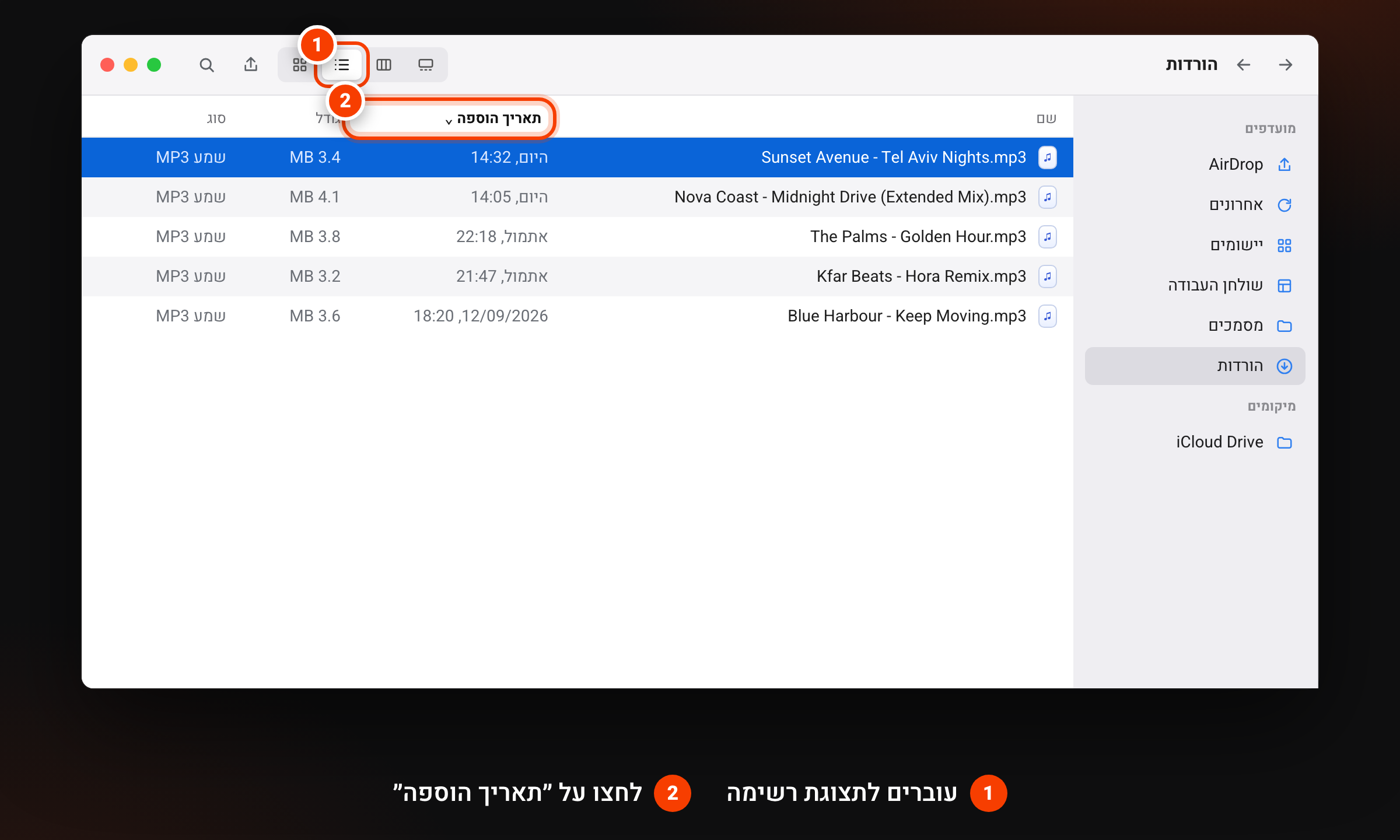The width and height of the screenshot is (1400, 840).
Task: Click the אחרונים clock icon
Action: click(x=1284, y=205)
